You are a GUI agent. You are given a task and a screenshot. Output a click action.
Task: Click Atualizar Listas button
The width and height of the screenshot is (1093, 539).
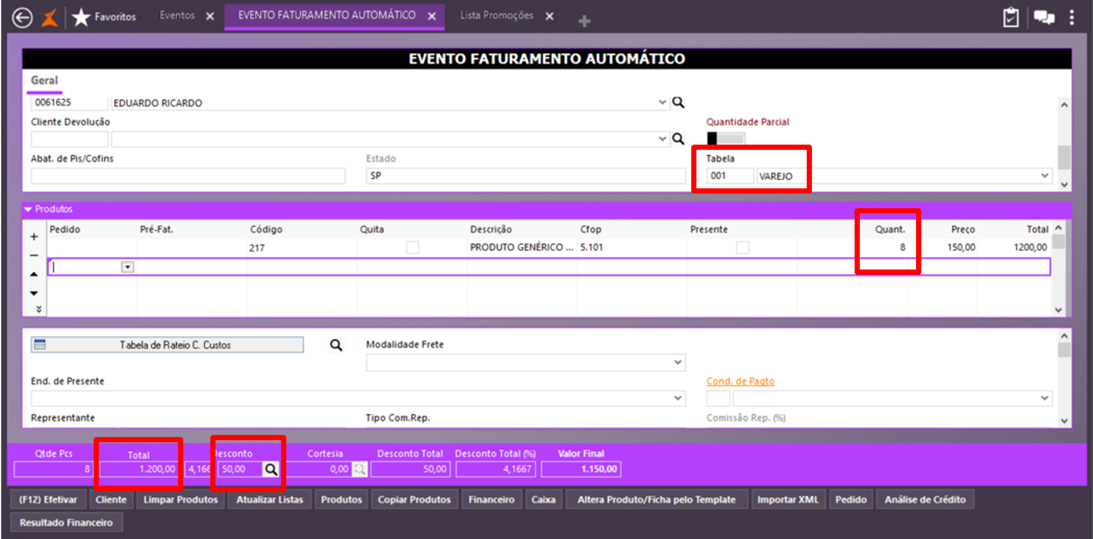click(270, 500)
